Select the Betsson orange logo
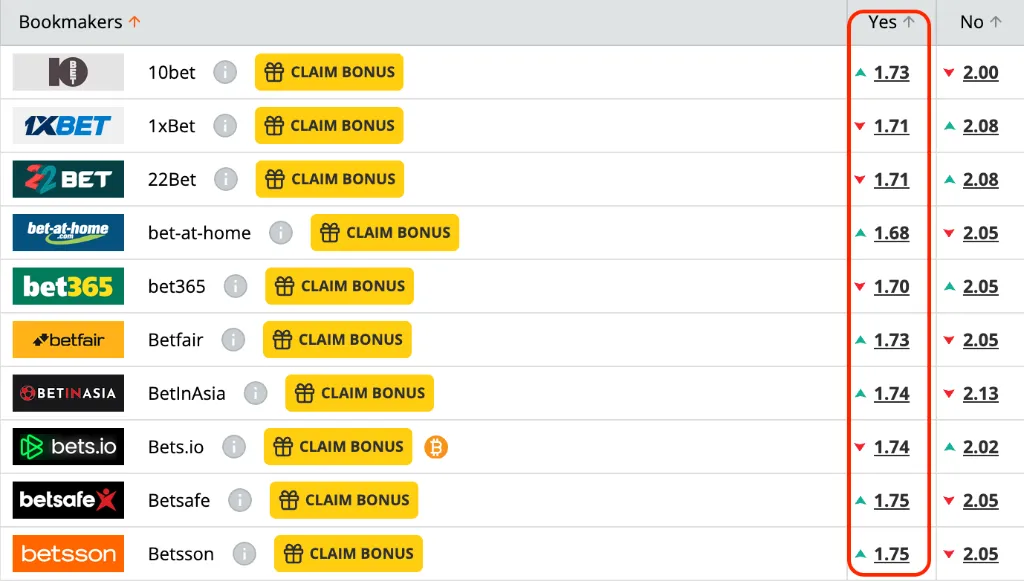This screenshot has height=581, width=1024. pos(68,554)
